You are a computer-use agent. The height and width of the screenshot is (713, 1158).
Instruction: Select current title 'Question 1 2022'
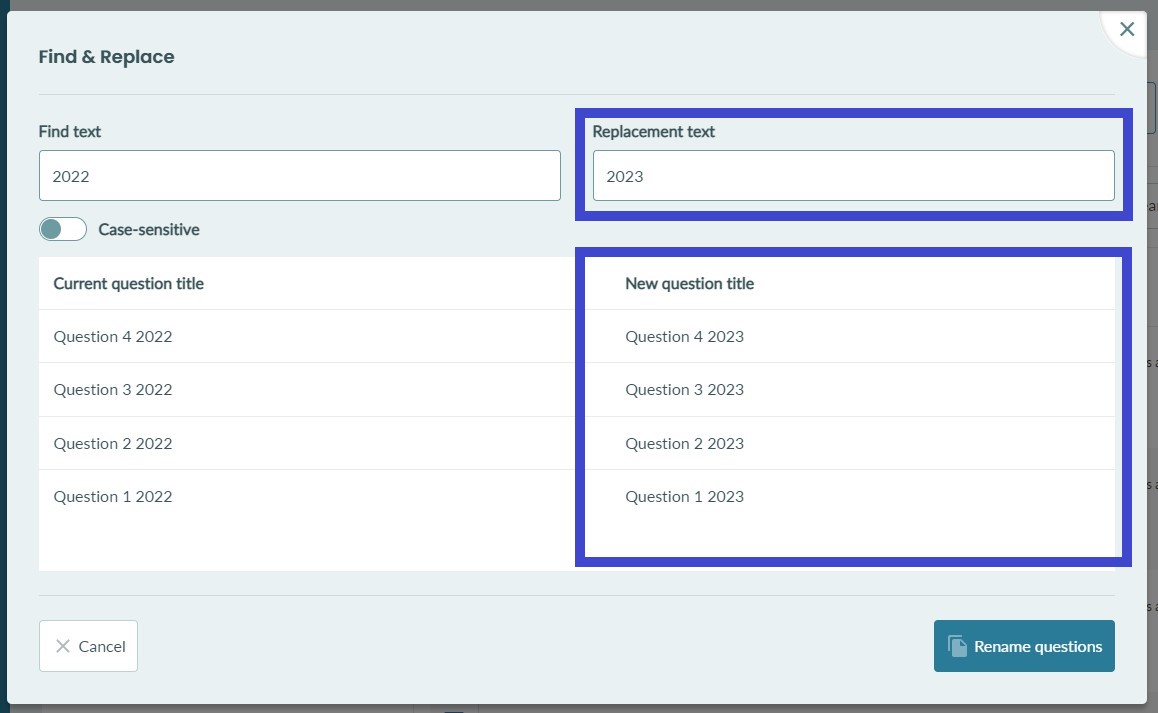[x=113, y=497]
